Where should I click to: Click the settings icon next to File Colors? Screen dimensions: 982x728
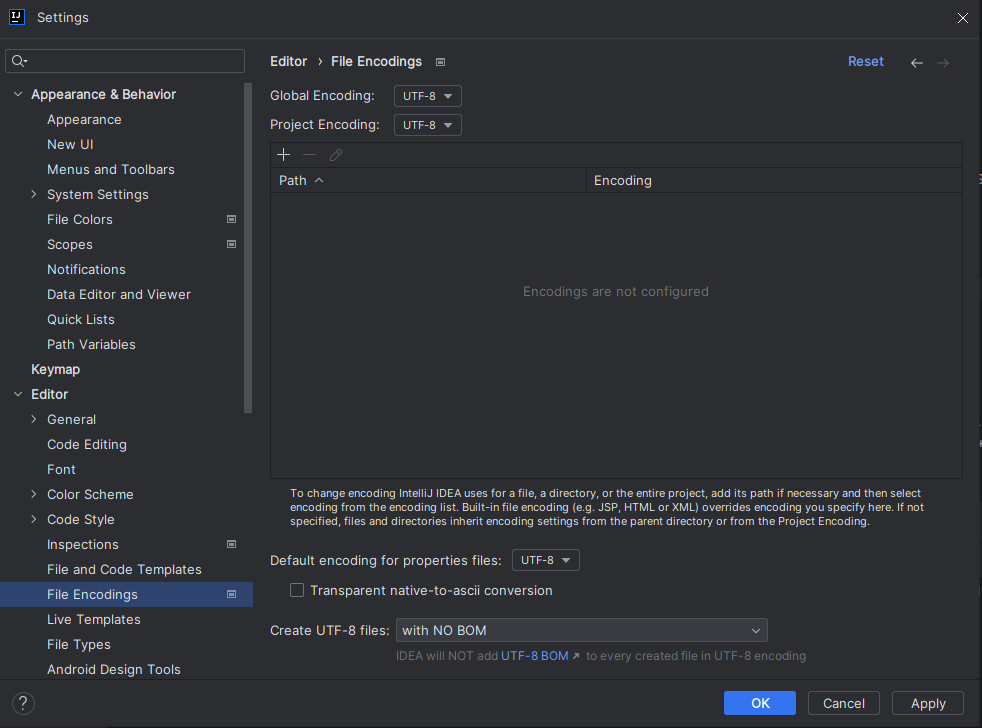click(231, 219)
